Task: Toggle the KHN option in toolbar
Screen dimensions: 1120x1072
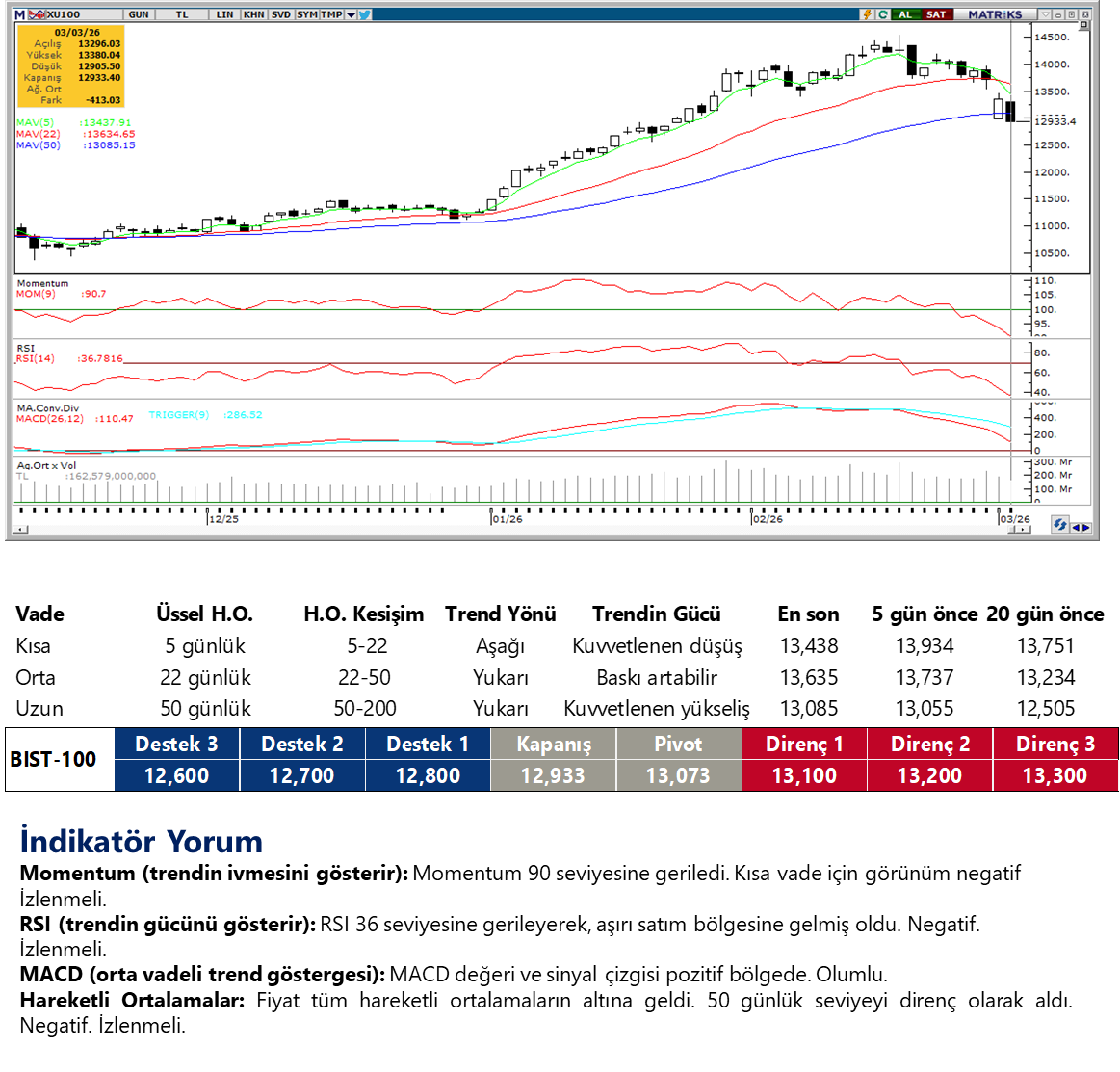Action: pos(253,14)
